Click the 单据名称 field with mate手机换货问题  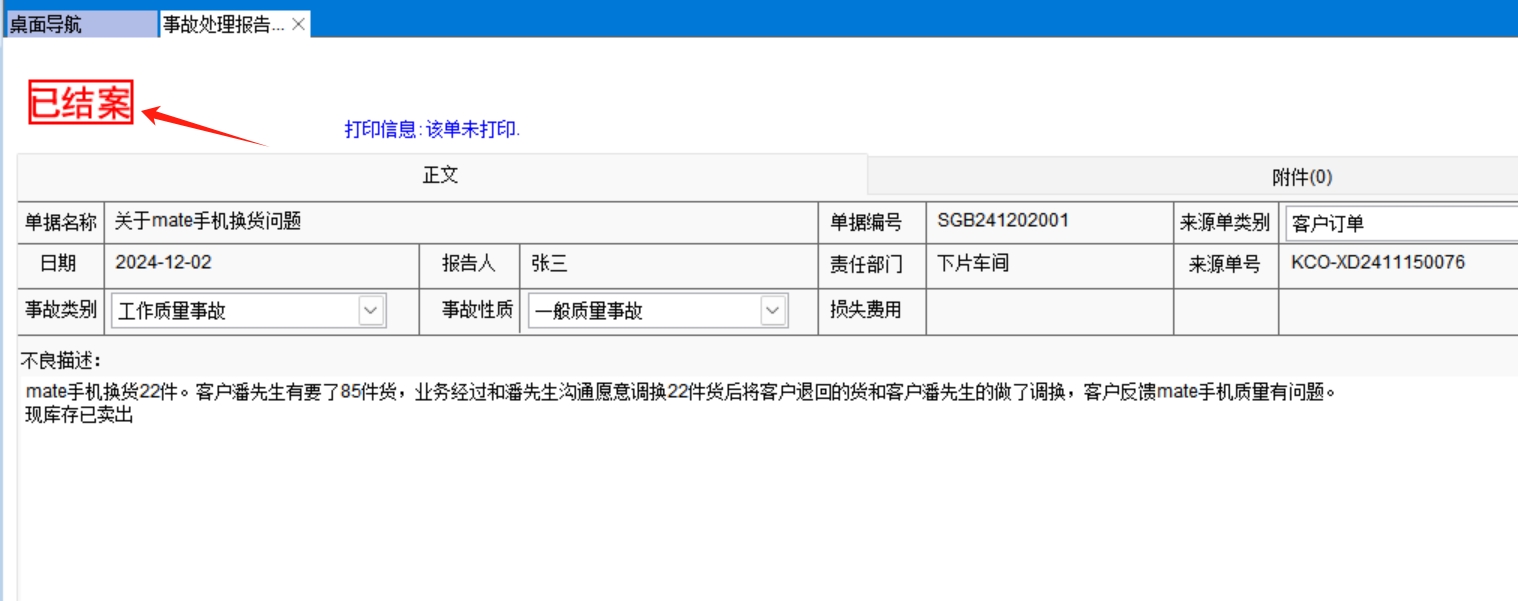coord(460,222)
